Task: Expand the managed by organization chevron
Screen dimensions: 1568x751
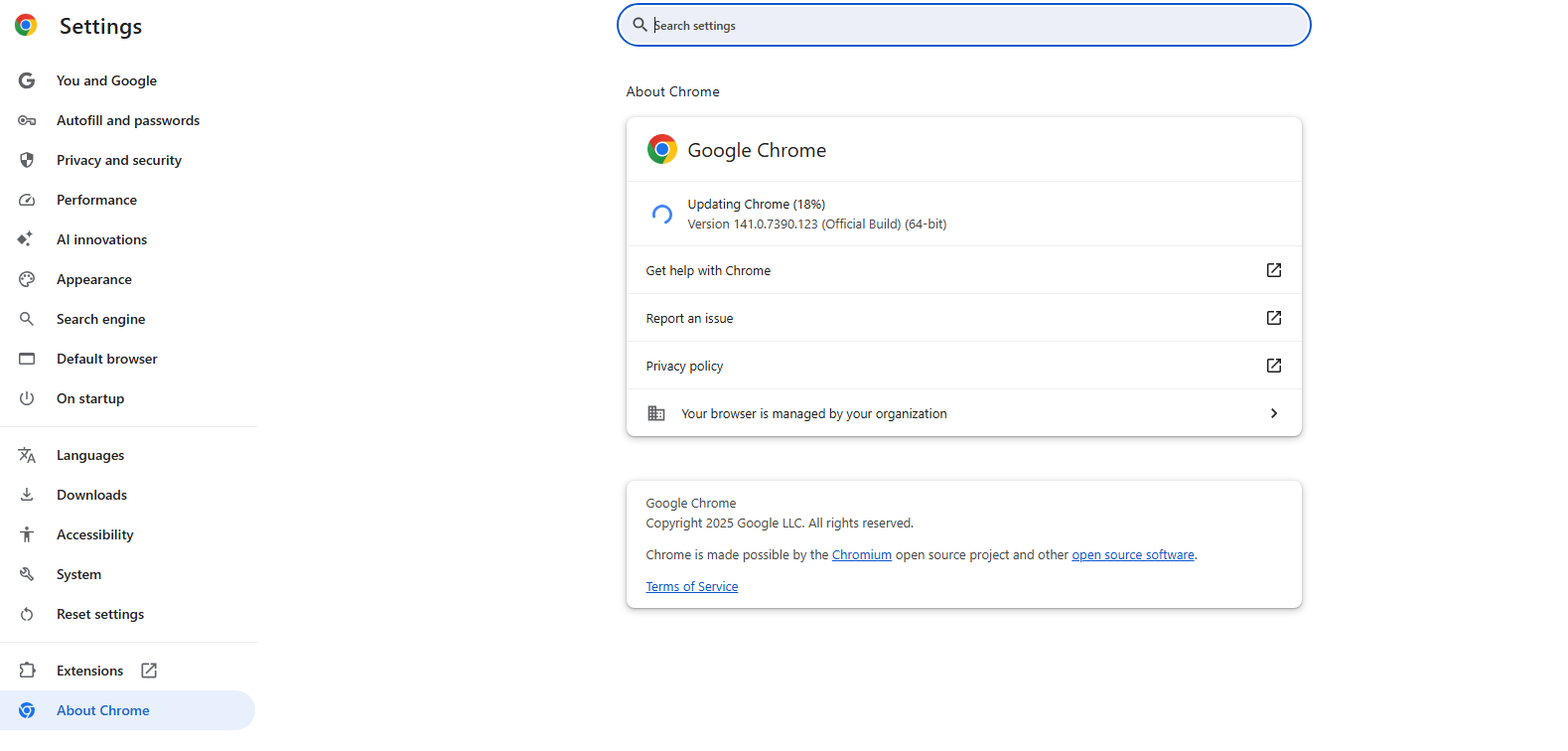Action: coord(1274,413)
